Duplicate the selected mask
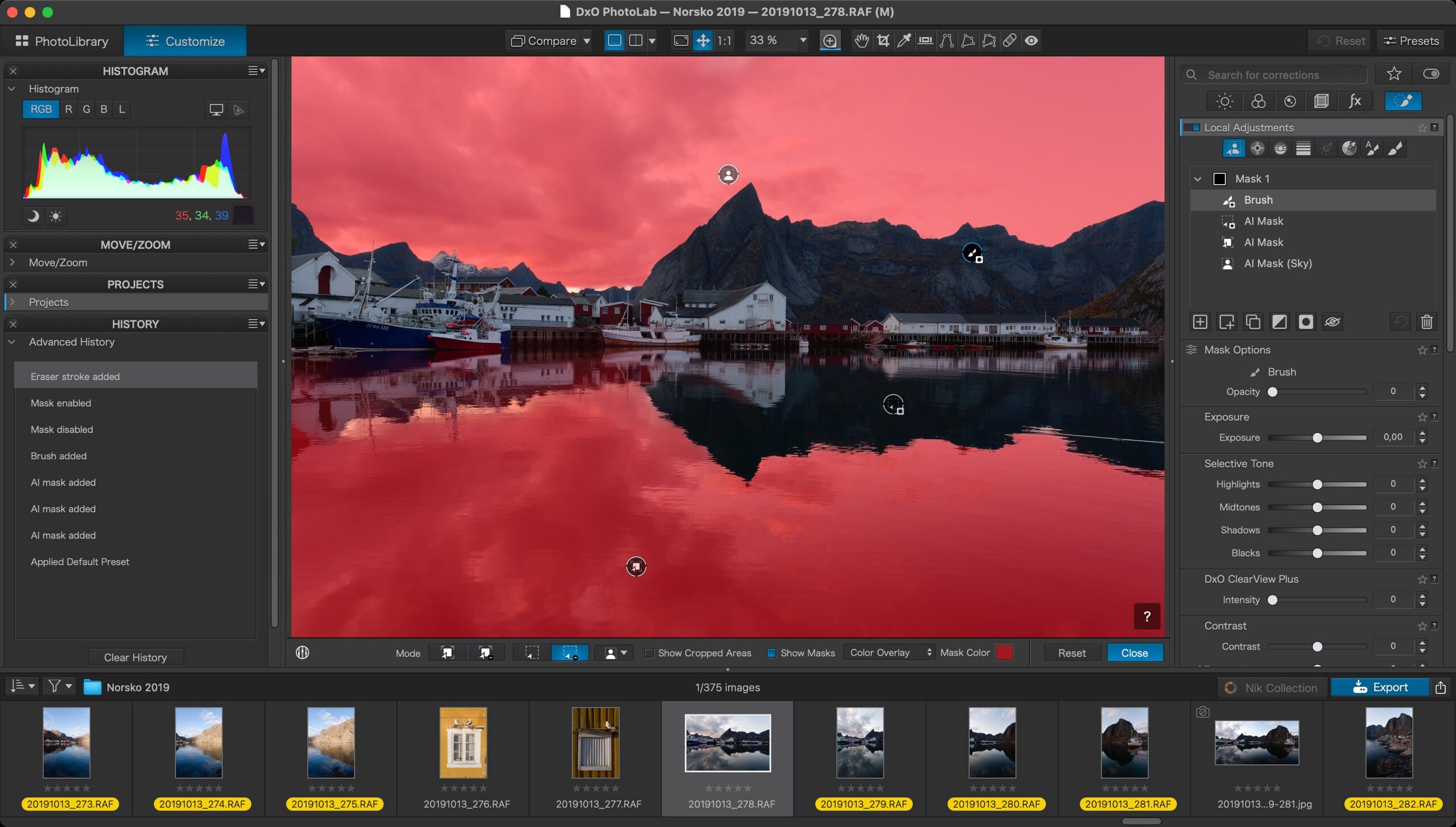Viewport: 1456px width, 827px height. [x=1252, y=322]
